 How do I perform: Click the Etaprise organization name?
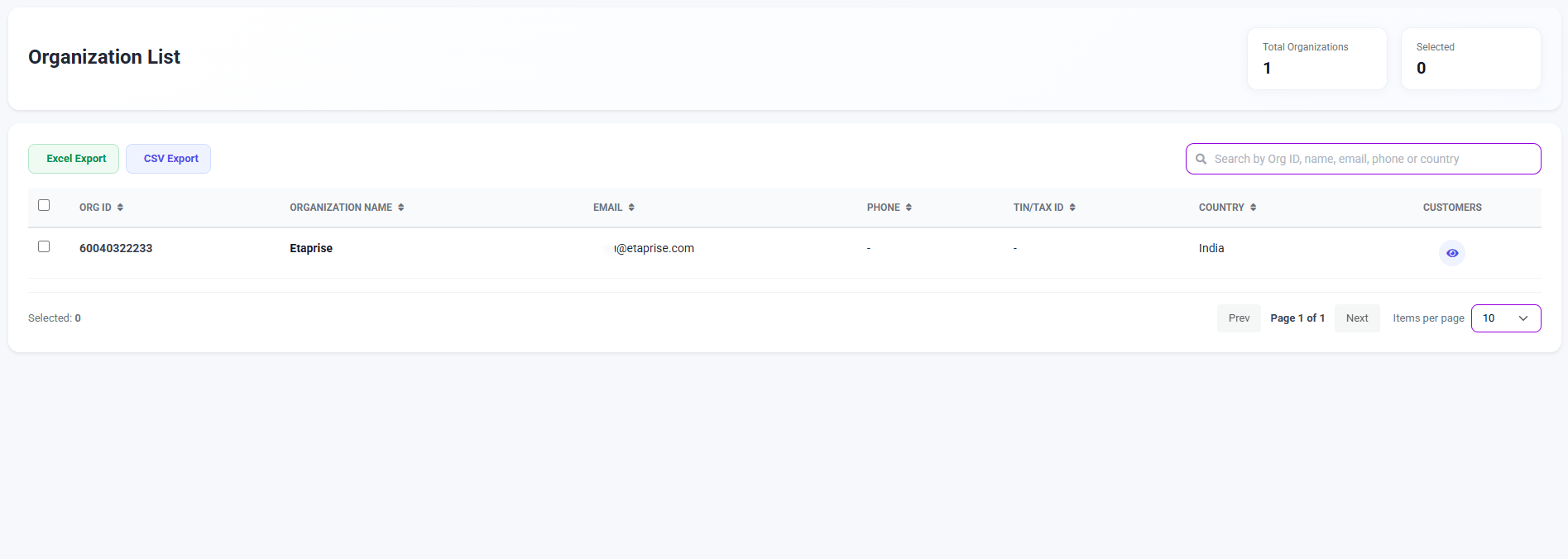(311, 248)
